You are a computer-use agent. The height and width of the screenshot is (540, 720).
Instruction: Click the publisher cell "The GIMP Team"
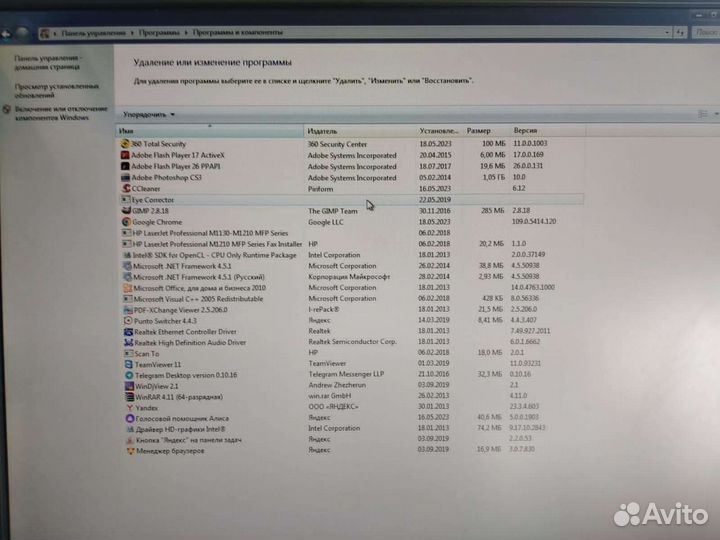tap(333, 211)
